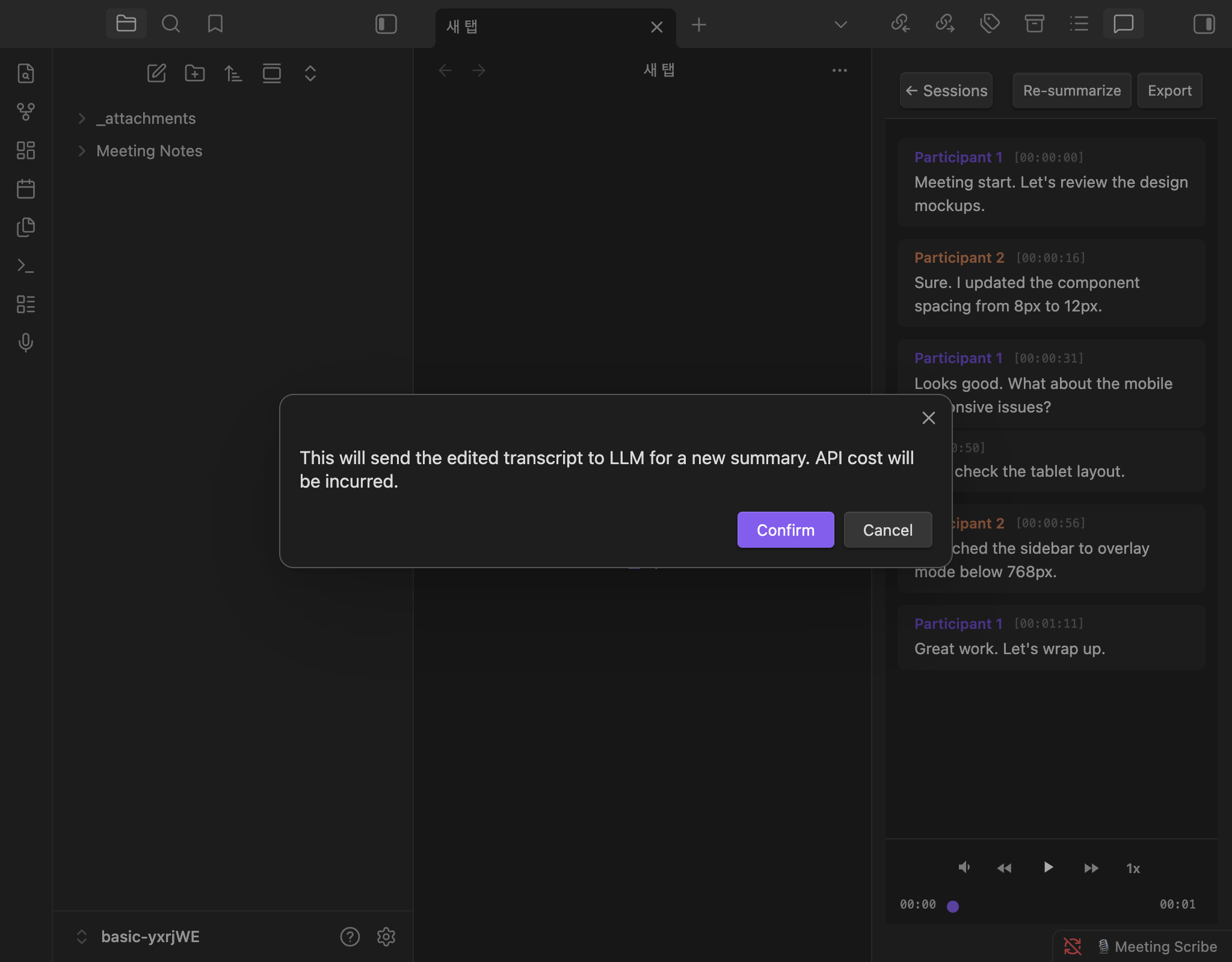Open the calendar icon in ribbon

pyautogui.click(x=25, y=189)
